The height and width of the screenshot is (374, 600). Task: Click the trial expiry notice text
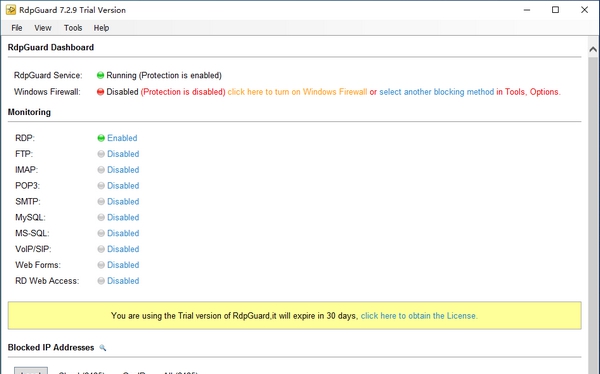(x=235, y=316)
